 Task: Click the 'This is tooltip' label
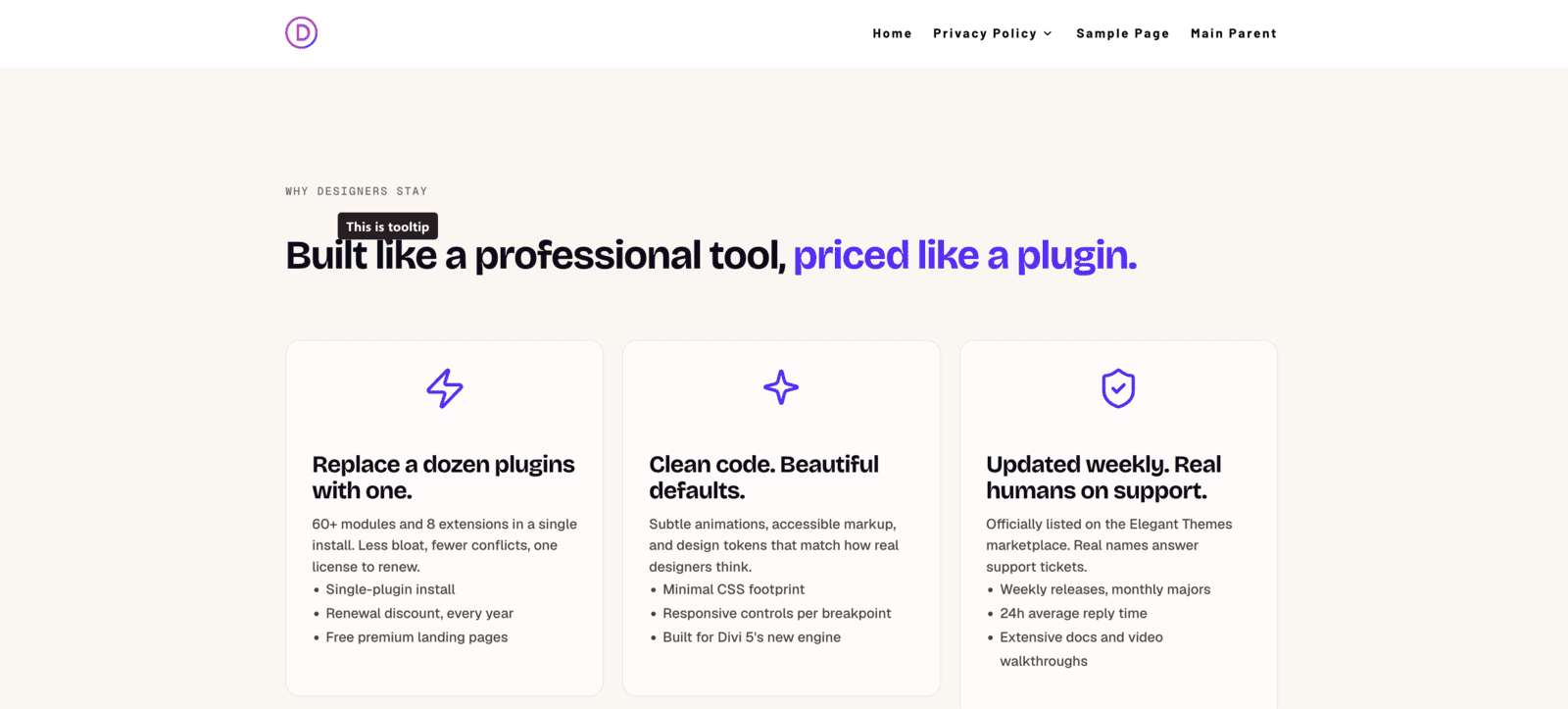388,227
